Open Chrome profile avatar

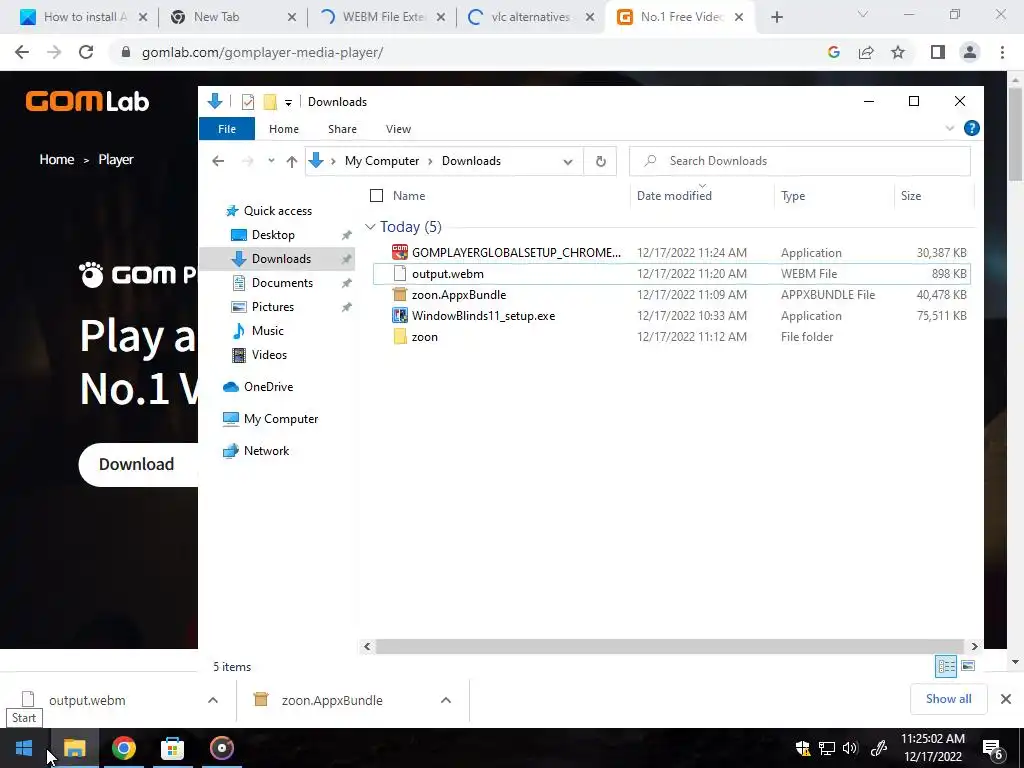pyautogui.click(x=970, y=52)
